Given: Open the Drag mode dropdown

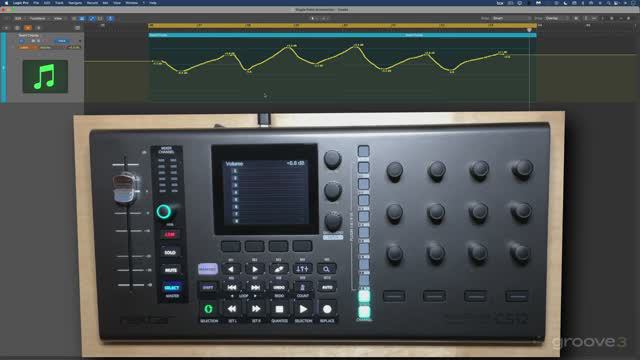Looking at the screenshot, I should pos(557,18).
